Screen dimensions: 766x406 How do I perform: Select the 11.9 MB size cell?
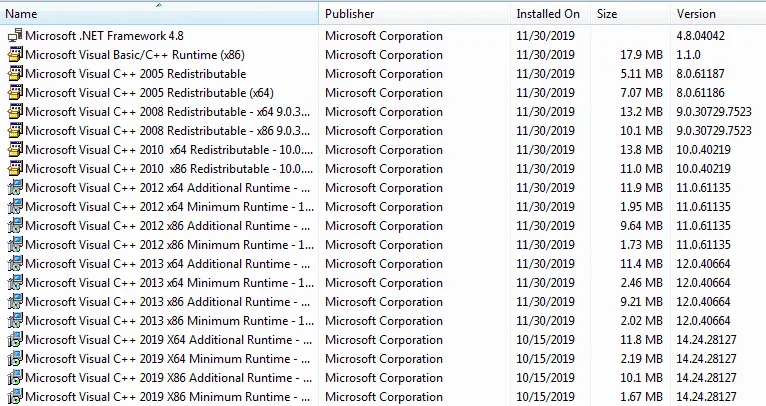point(641,188)
